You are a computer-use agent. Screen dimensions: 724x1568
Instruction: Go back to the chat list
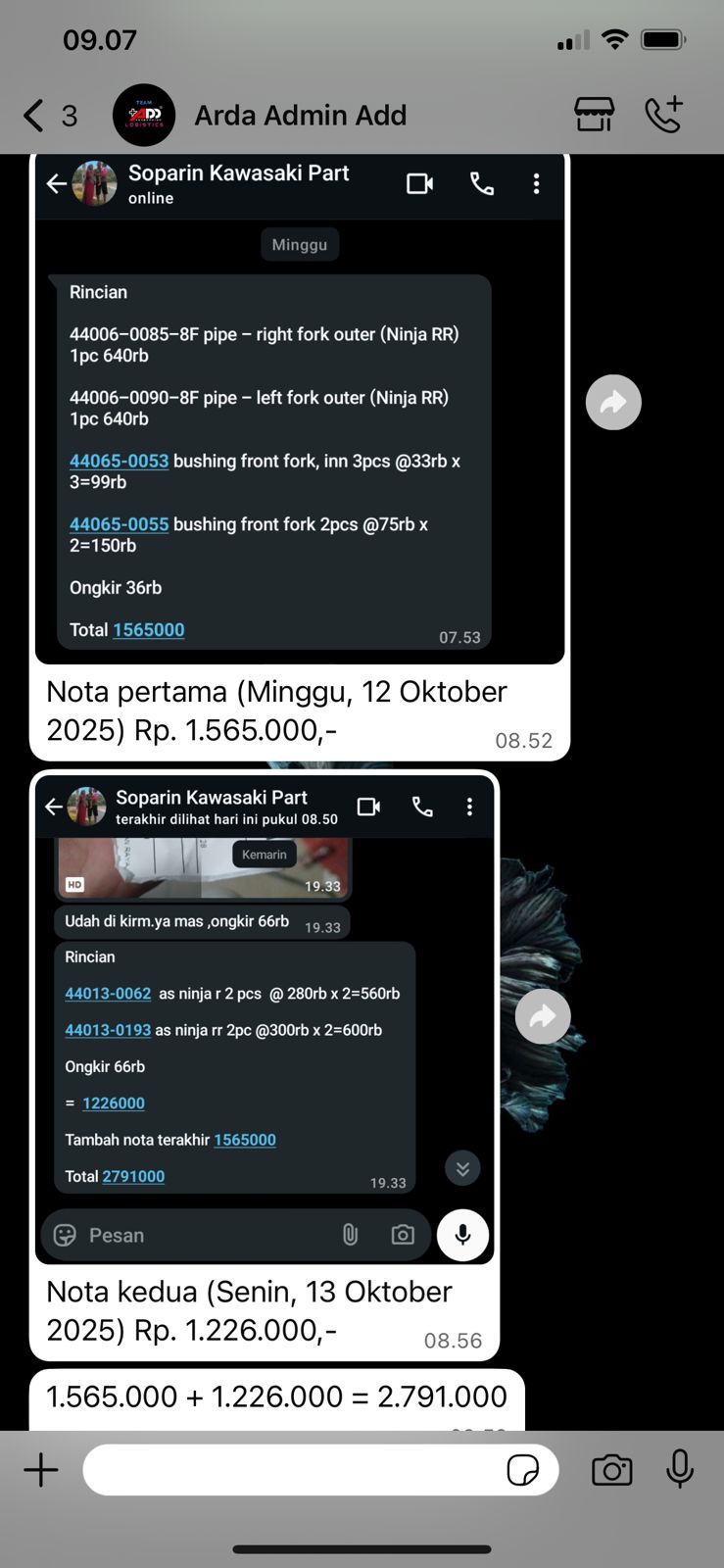pyautogui.click(x=49, y=116)
